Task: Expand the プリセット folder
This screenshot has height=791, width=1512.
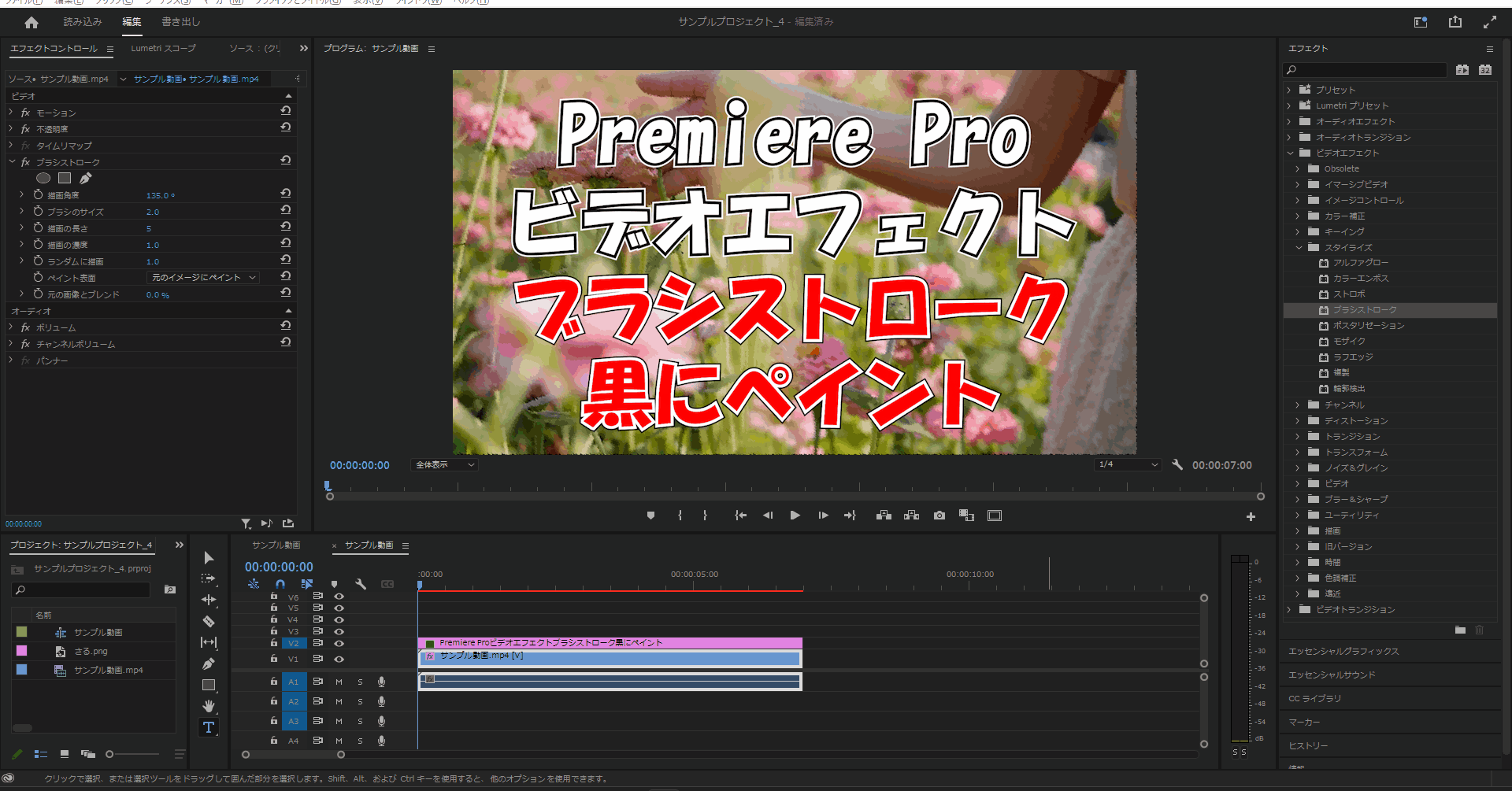Action: pyautogui.click(x=1289, y=90)
